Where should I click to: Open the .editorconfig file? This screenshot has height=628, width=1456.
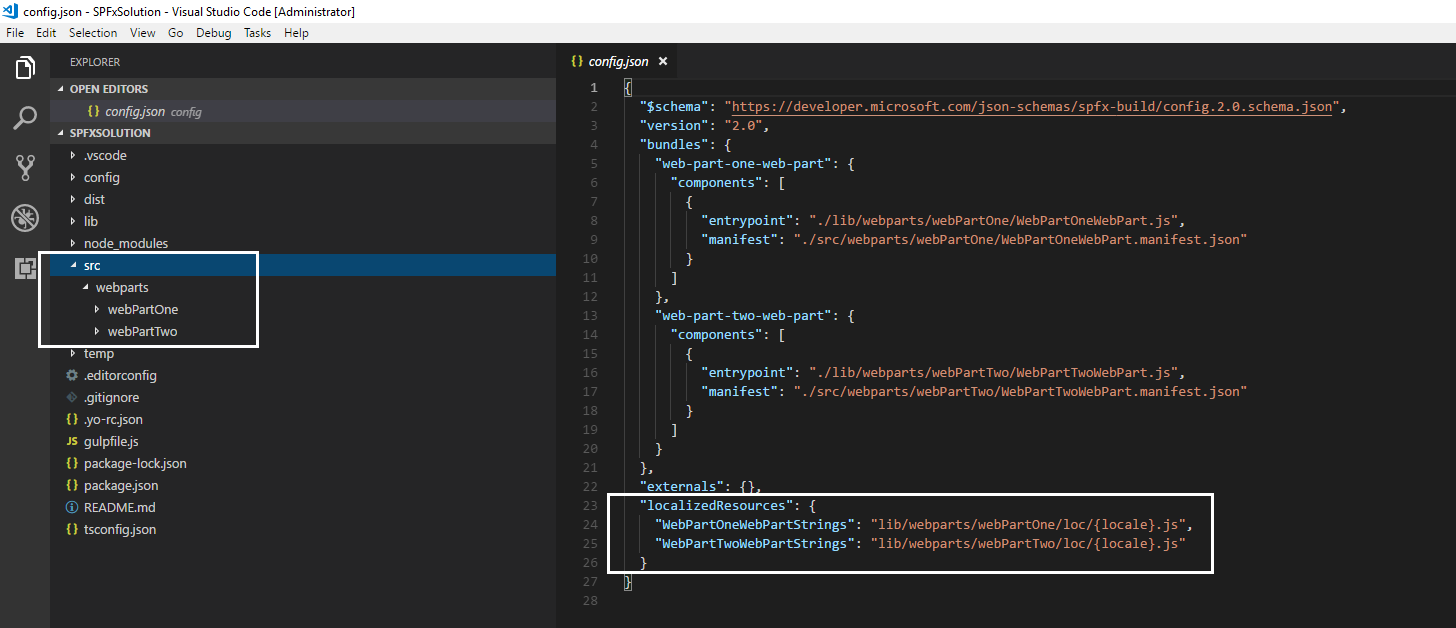click(302, 375)
